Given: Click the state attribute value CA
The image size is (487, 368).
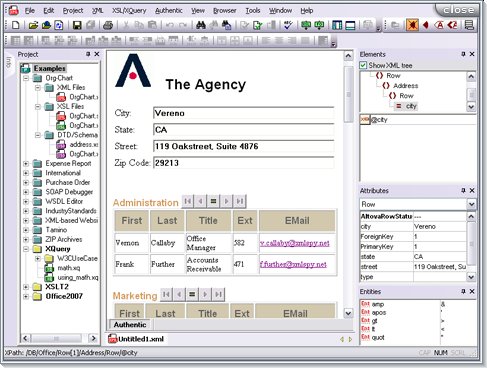Looking at the screenshot, I should point(440,257).
